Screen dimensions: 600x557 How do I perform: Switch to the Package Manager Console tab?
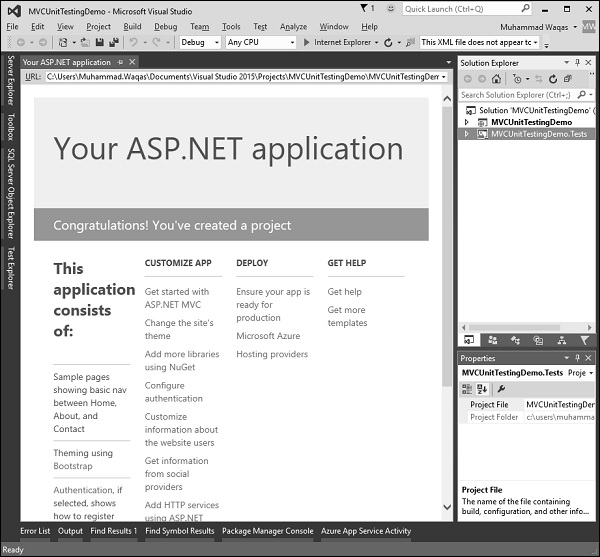pos(267,531)
